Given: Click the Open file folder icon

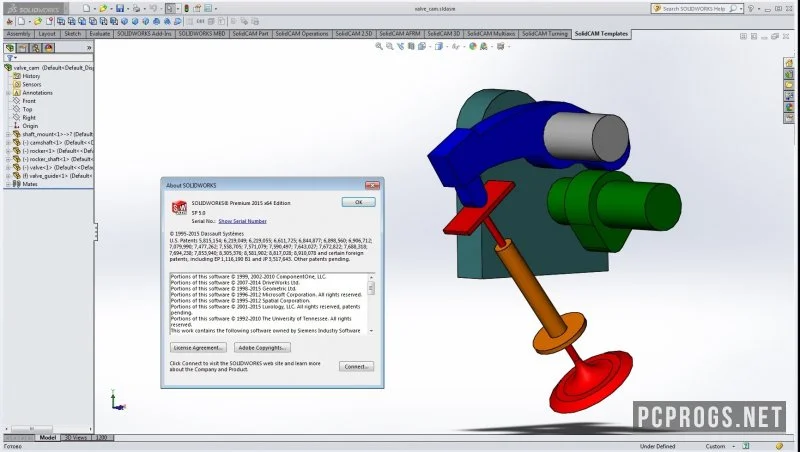Looking at the screenshot, I should [103, 8].
